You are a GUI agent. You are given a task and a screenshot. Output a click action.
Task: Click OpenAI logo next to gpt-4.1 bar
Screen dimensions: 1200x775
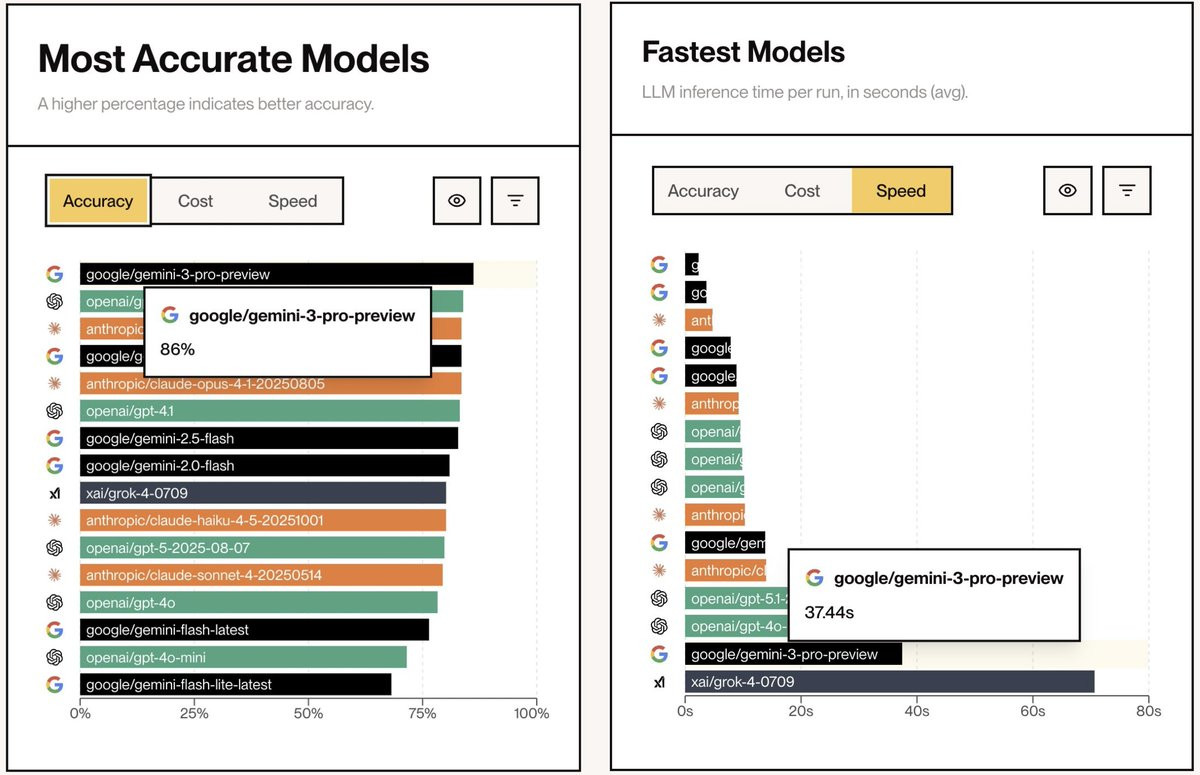click(x=55, y=410)
